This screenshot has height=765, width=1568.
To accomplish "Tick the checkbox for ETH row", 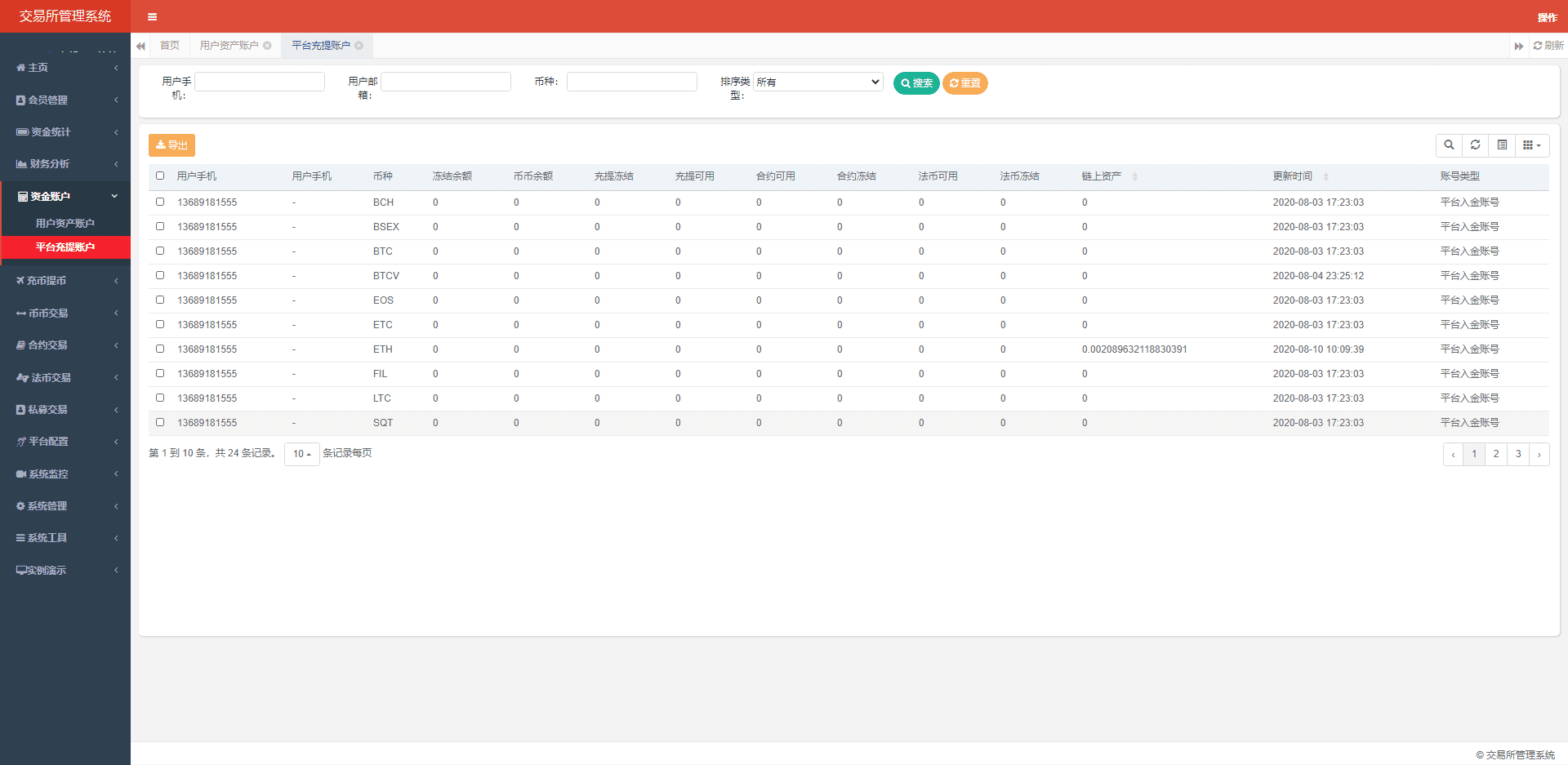I will [160, 349].
